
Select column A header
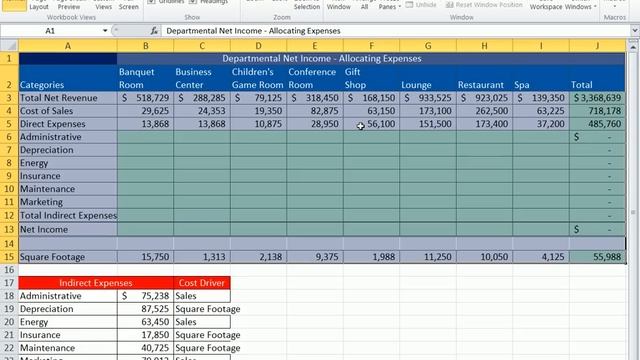(x=68, y=46)
